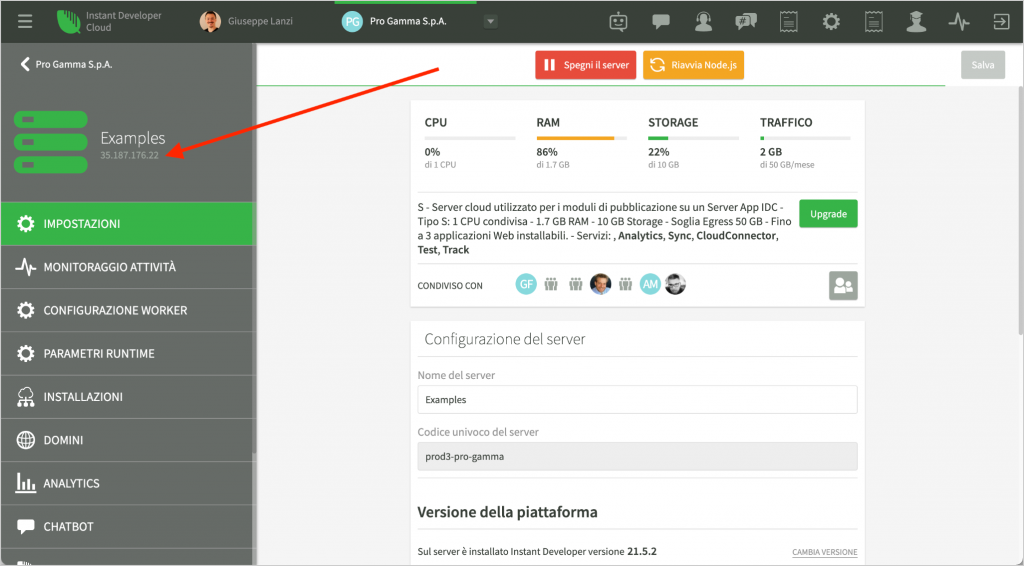Image resolution: width=1024 pixels, height=566 pixels.
Task: Click the cloud network icon beside Installazioni
Action: (25, 397)
